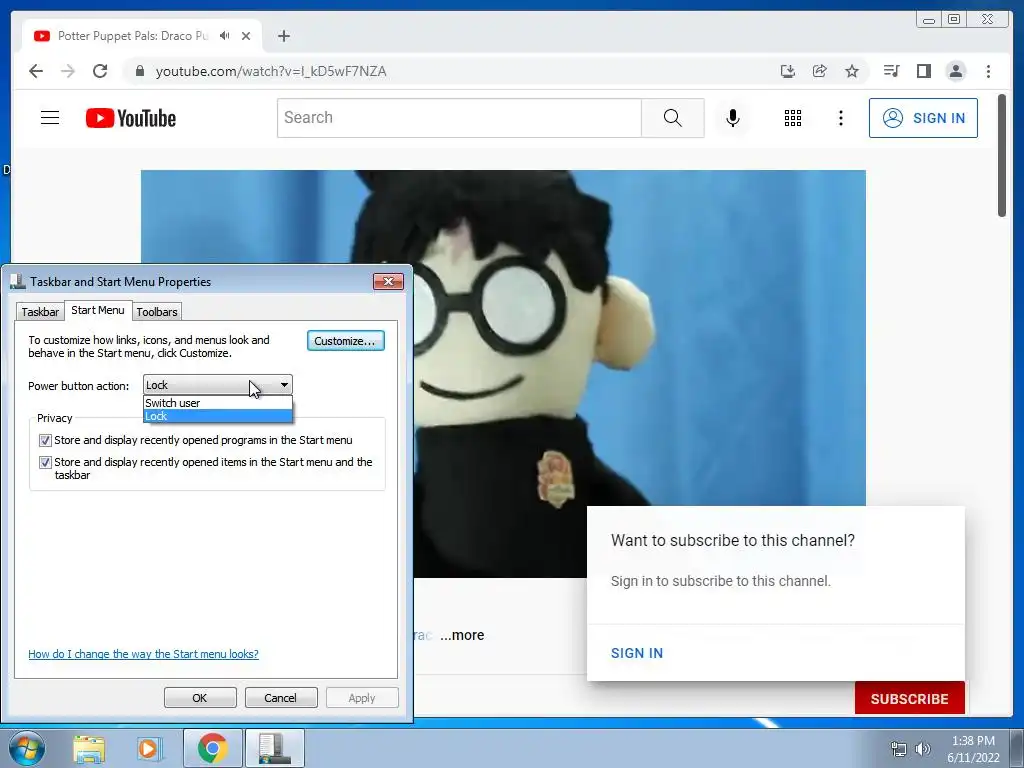Mute tab via speaker icon on tab

(225, 36)
